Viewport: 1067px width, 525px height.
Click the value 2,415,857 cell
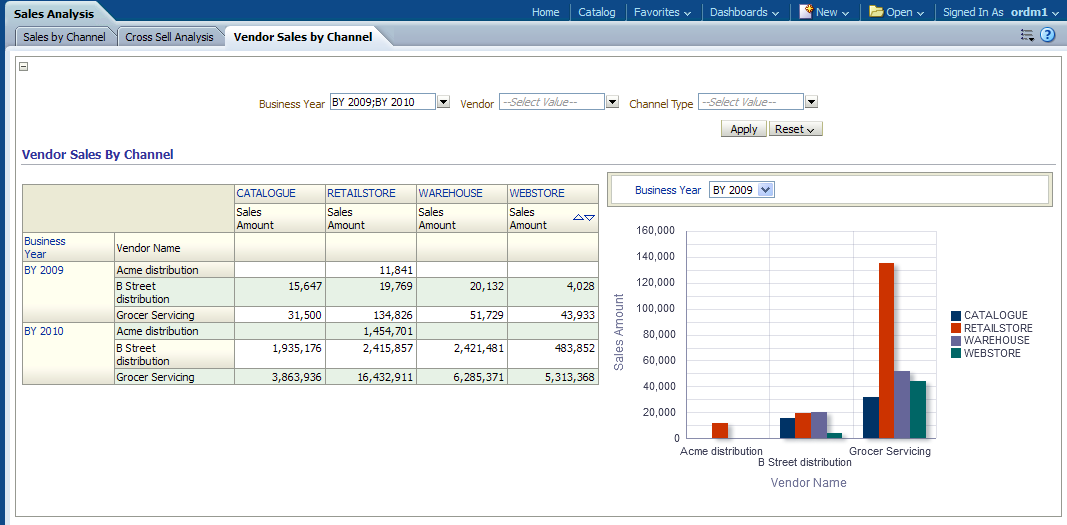click(x=371, y=354)
